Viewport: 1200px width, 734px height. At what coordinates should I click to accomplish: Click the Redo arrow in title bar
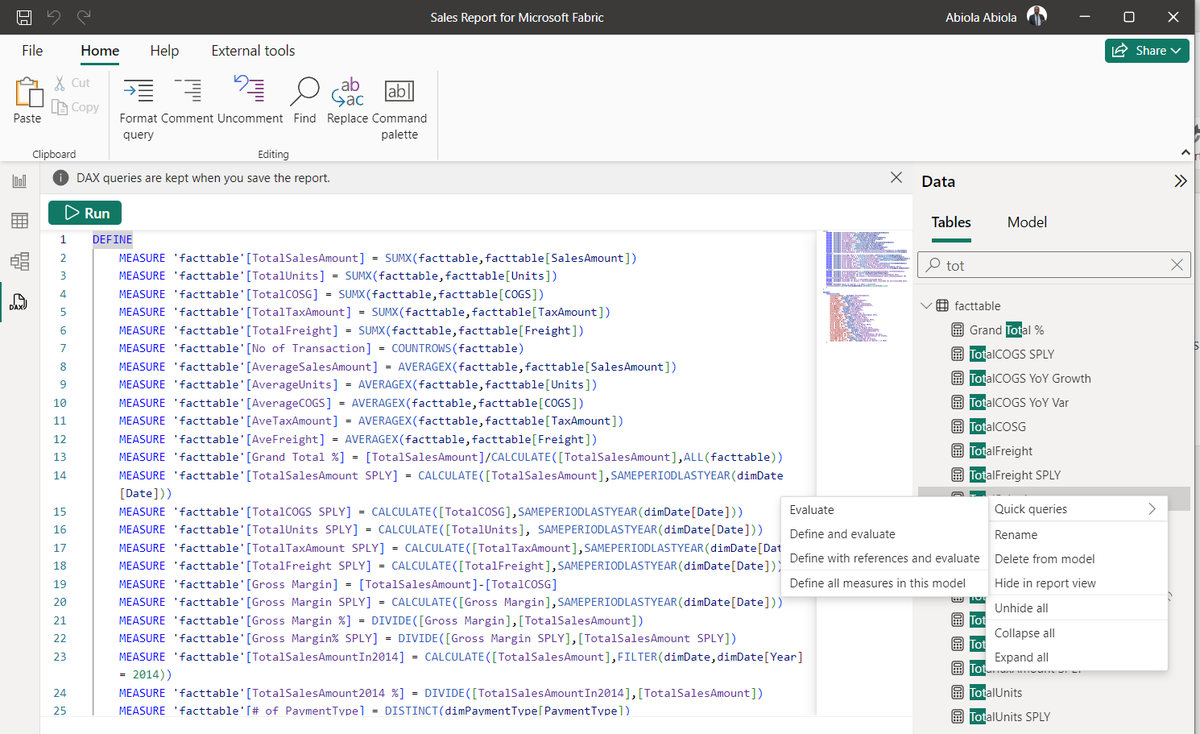pyautogui.click(x=84, y=17)
